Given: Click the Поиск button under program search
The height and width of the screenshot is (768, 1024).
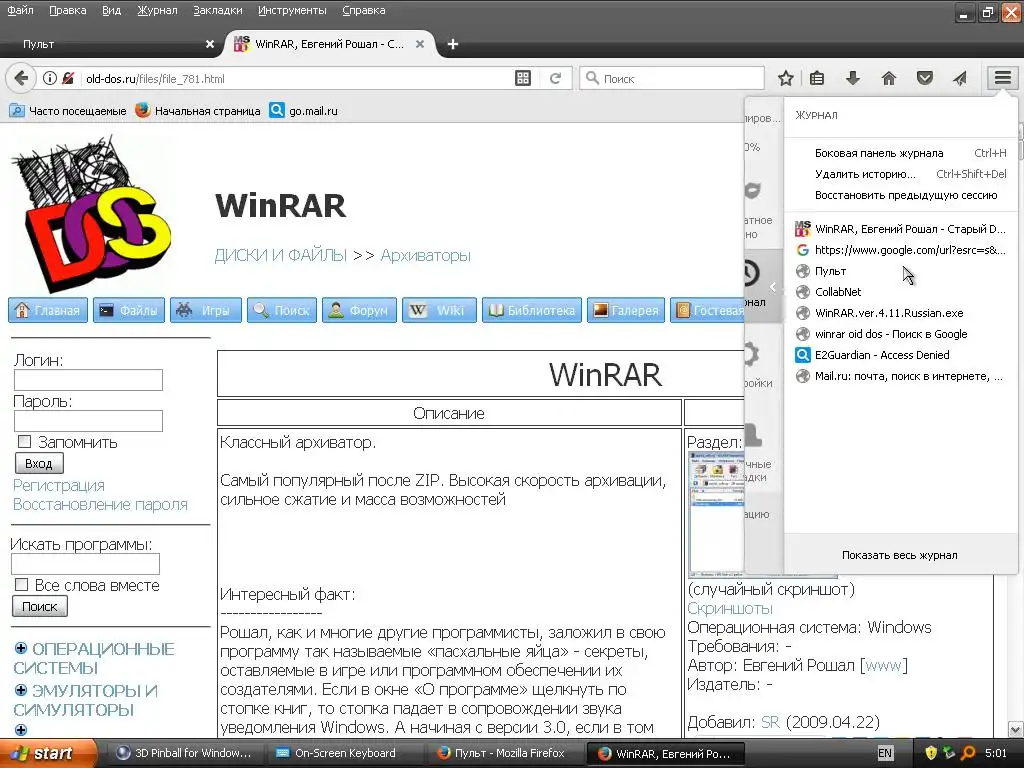Looking at the screenshot, I should (x=40, y=606).
